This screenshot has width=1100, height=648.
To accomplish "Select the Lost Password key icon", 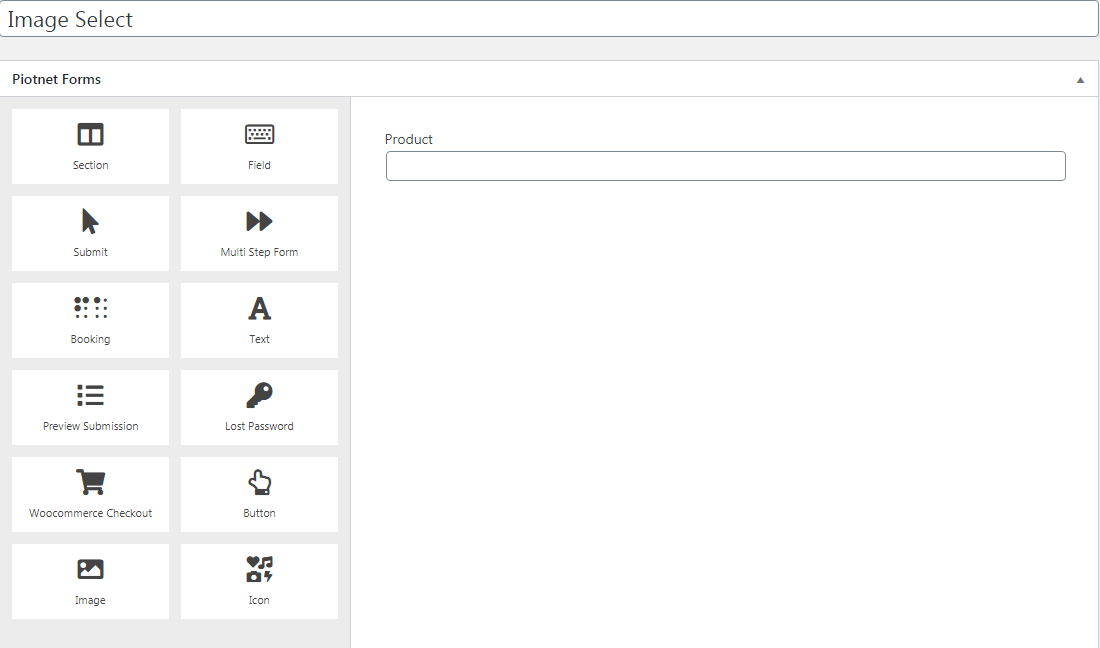I will click(x=259, y=395).
